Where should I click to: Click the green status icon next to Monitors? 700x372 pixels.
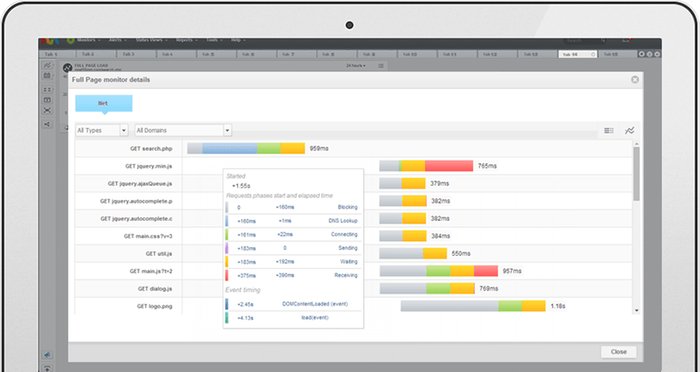[x=71, y=40]
